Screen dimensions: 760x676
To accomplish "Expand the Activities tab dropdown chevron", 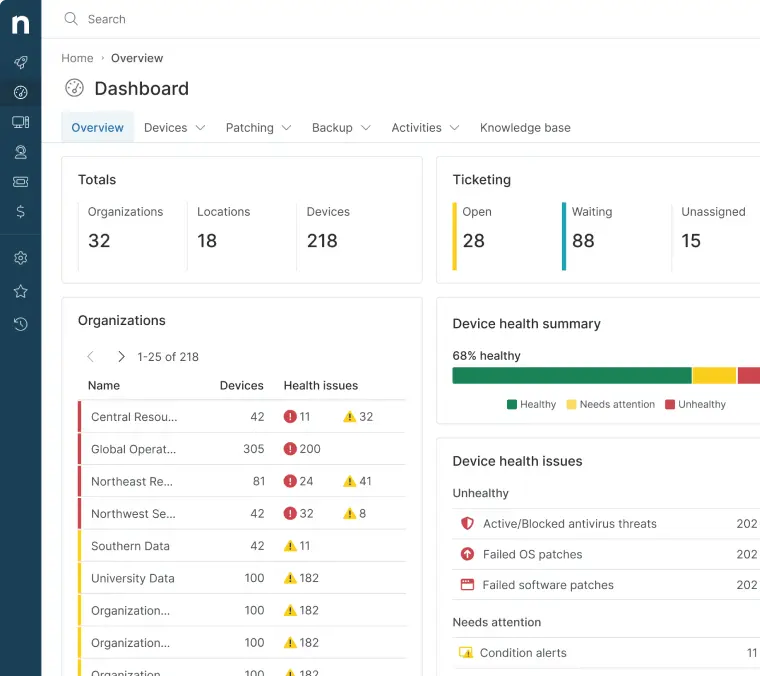I will point(454,127).
